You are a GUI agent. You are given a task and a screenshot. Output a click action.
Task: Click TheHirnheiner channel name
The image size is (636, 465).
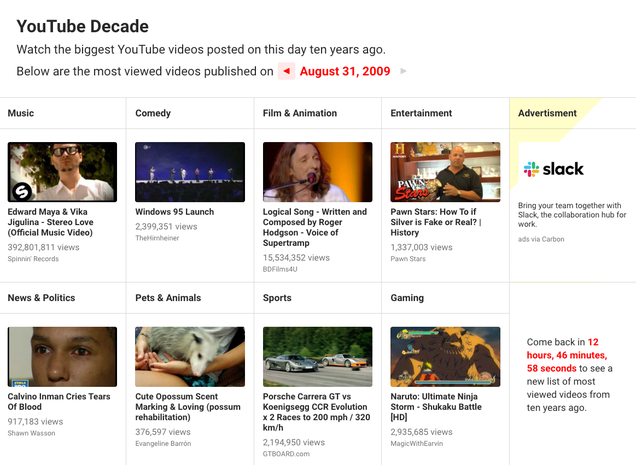click(157, 238)
